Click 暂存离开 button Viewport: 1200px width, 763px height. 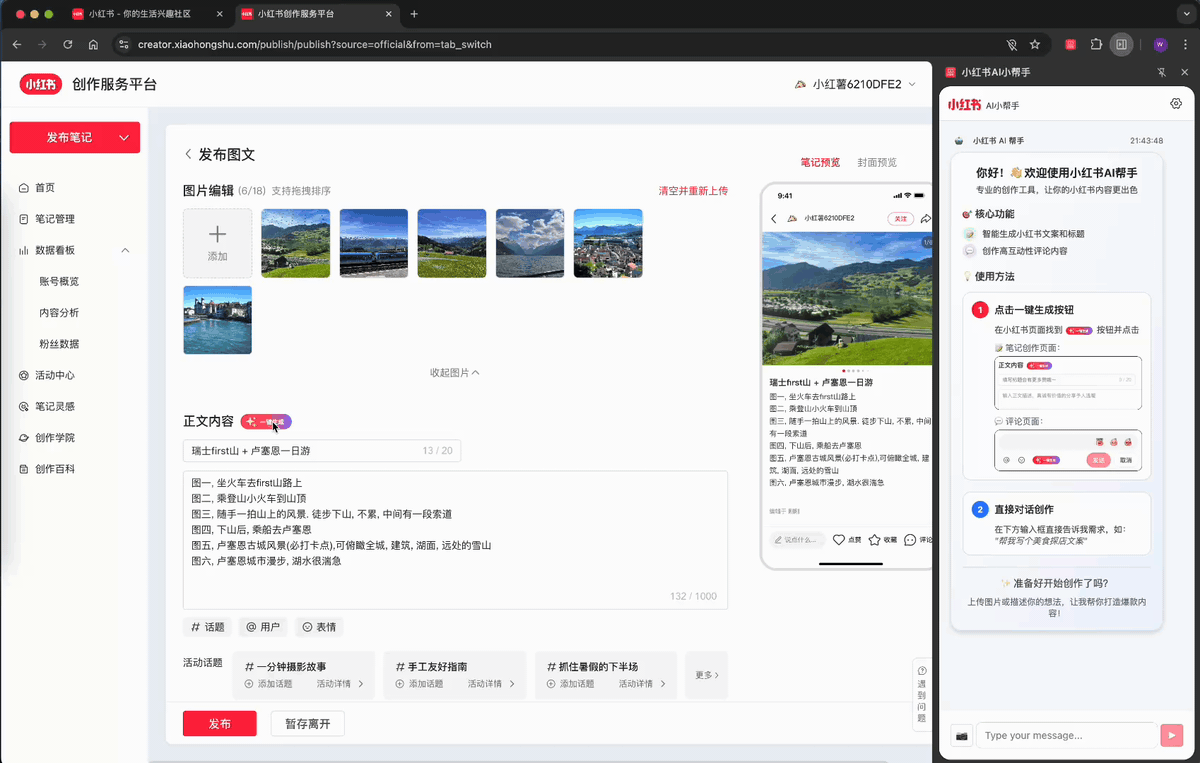308,724
